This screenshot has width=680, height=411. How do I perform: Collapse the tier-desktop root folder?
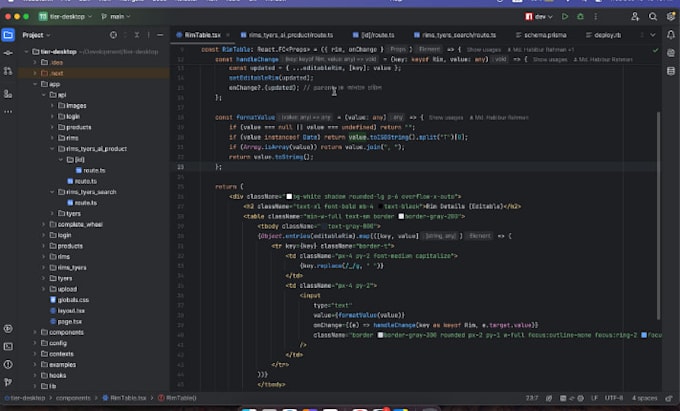[x=27, y=52]
